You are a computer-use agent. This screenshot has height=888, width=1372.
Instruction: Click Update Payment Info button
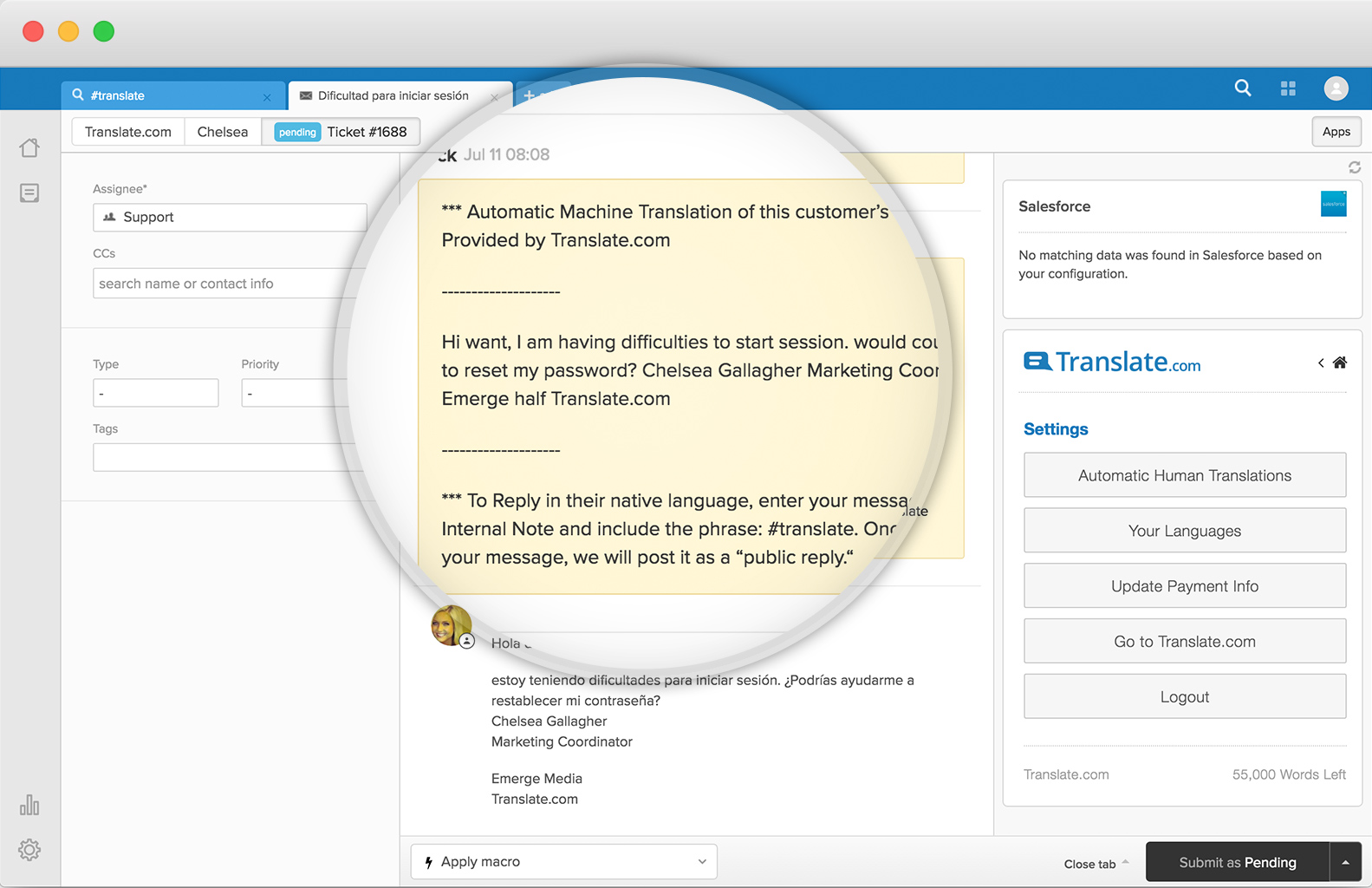1185,586
